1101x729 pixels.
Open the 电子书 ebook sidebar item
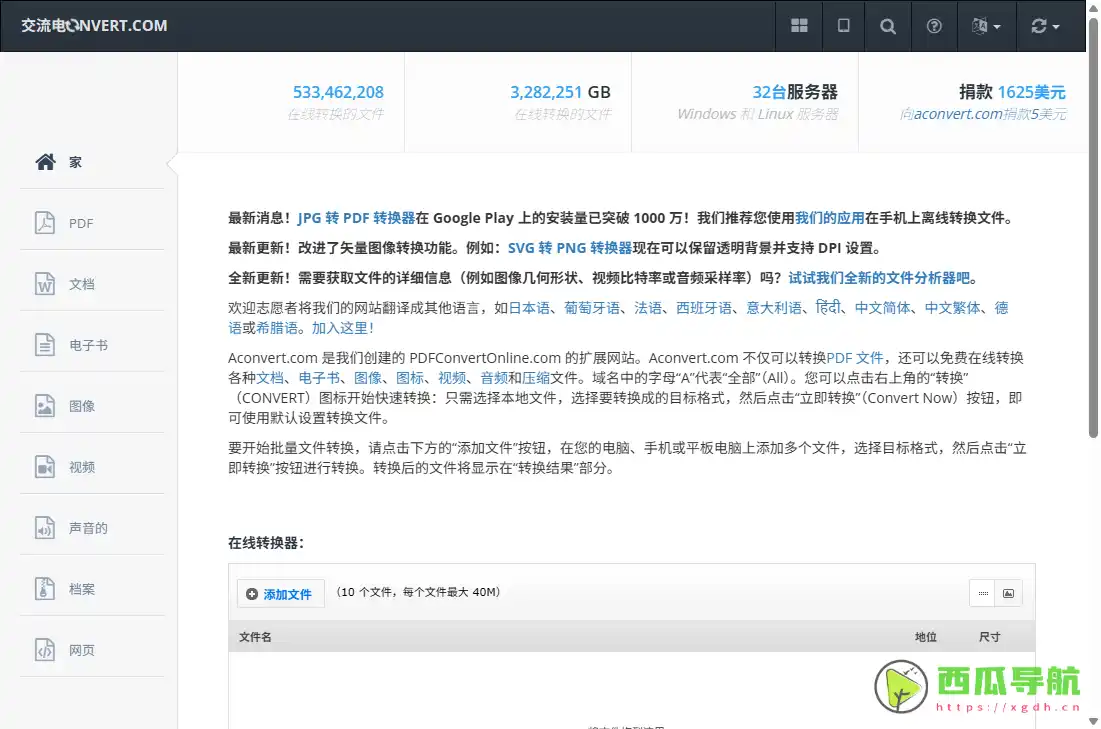click(x=92, y=346)
